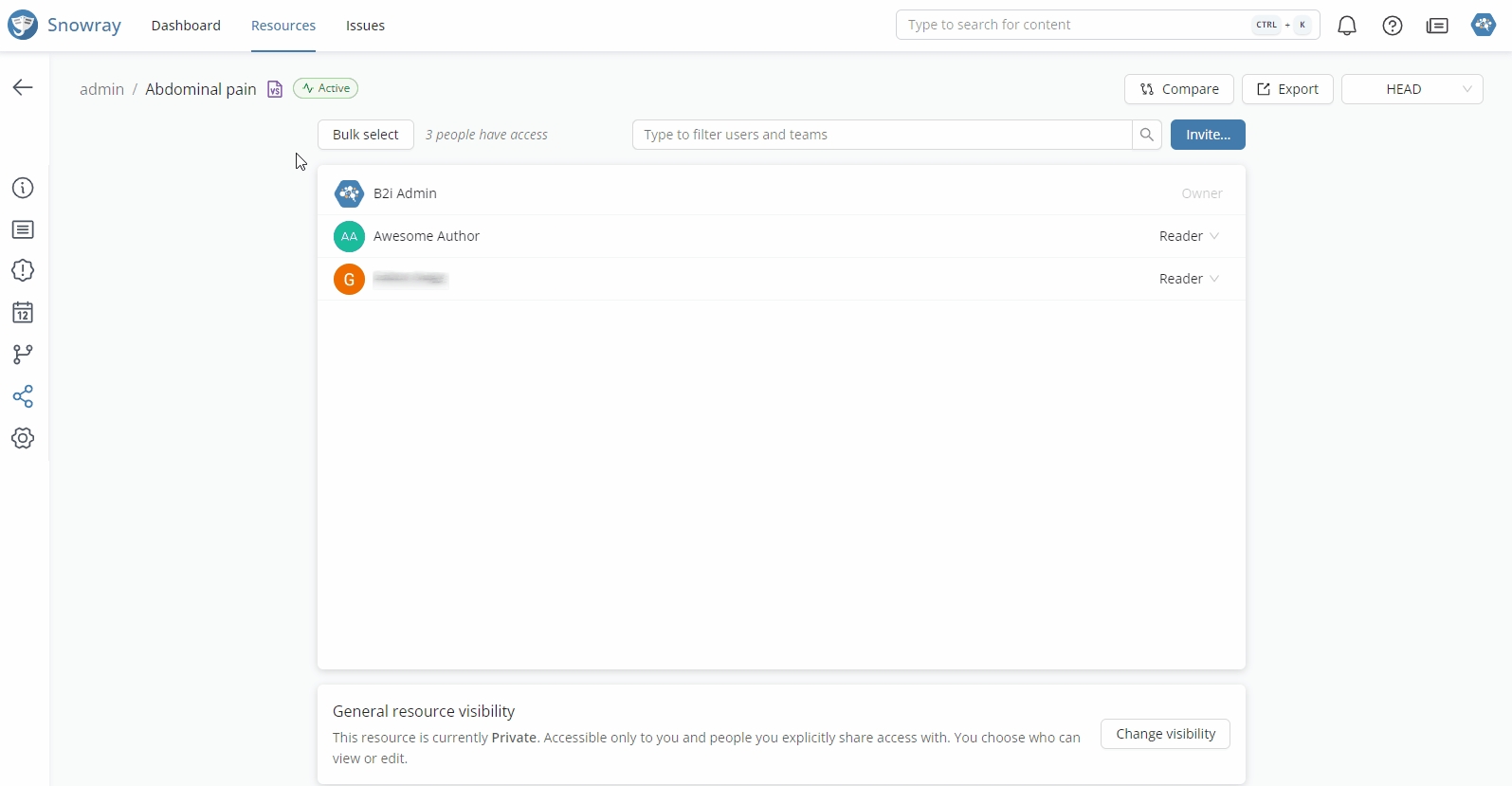Open the HEAD version dropdown
Image resolution: width=1512 pixels, height=786 pixels.
tap(1412, 89)
